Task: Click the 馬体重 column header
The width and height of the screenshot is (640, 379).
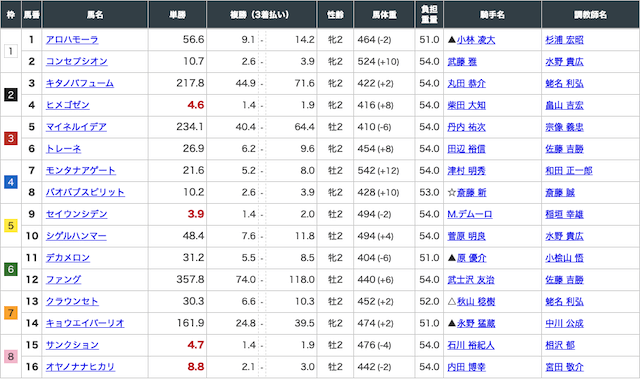Action: (384, 15)
